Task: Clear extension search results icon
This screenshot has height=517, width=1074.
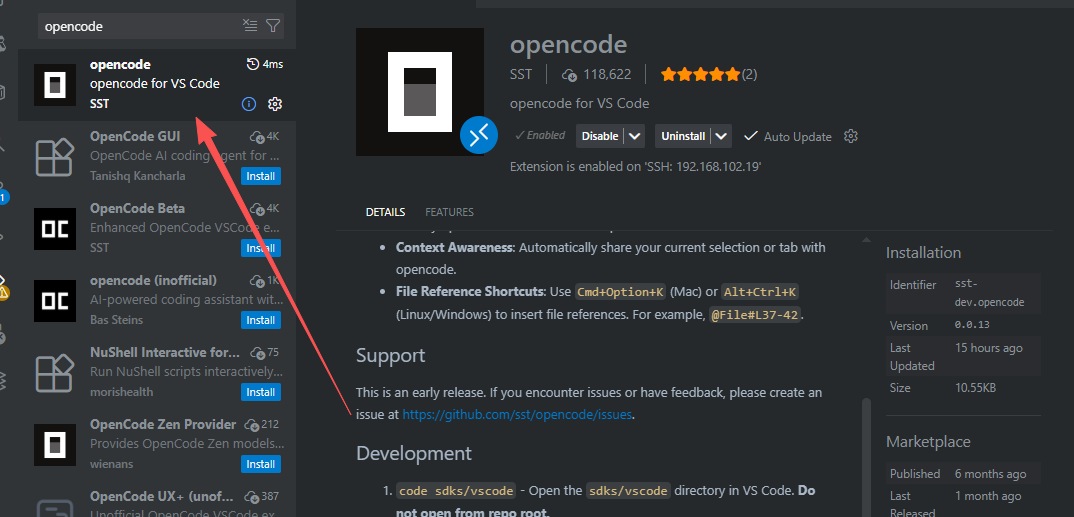Action: [251, 26]
